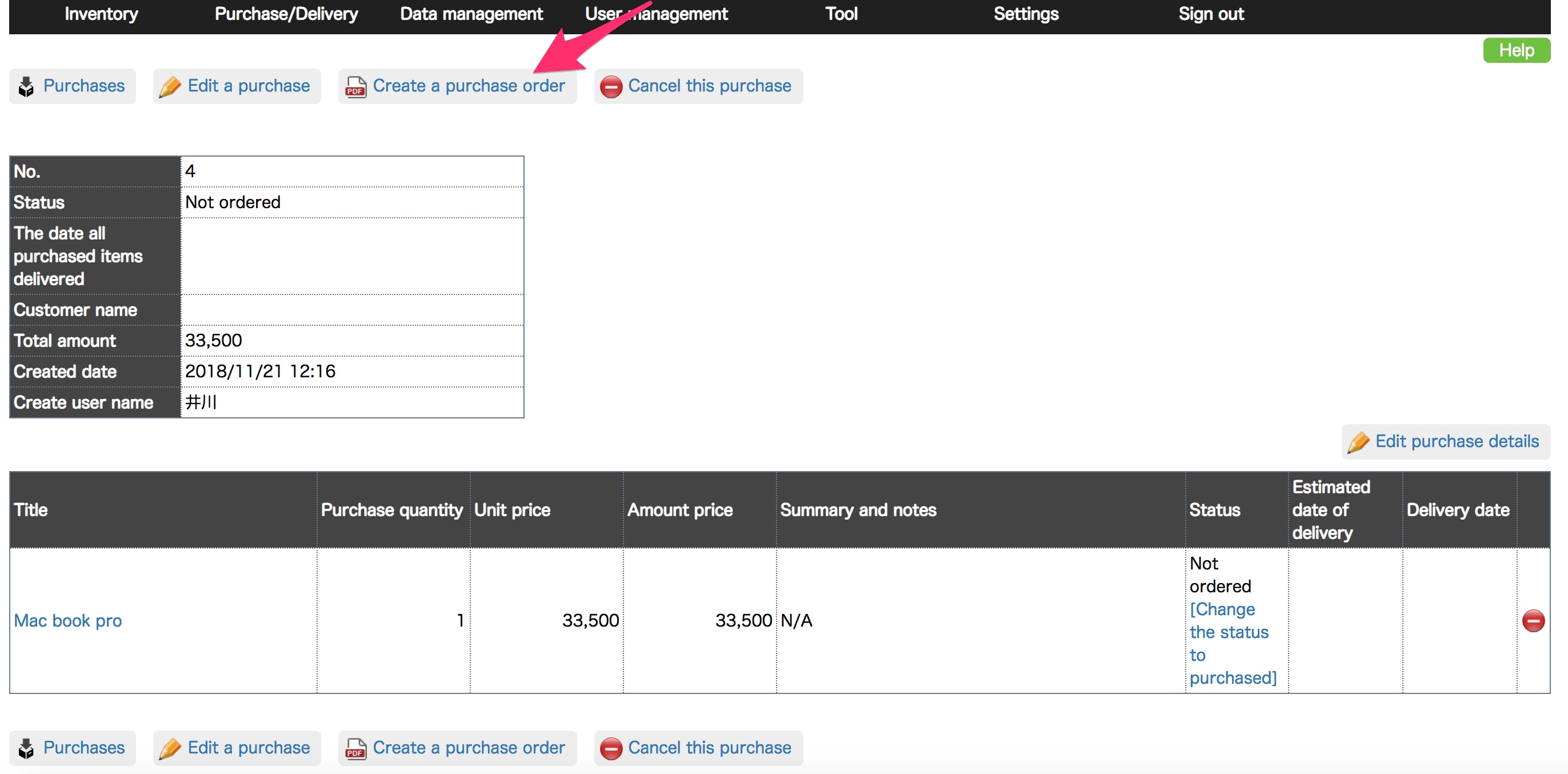Click the pencil icon beside Edit purchase details
This screenshot has height=774, width=1568.
[1358, 442]
